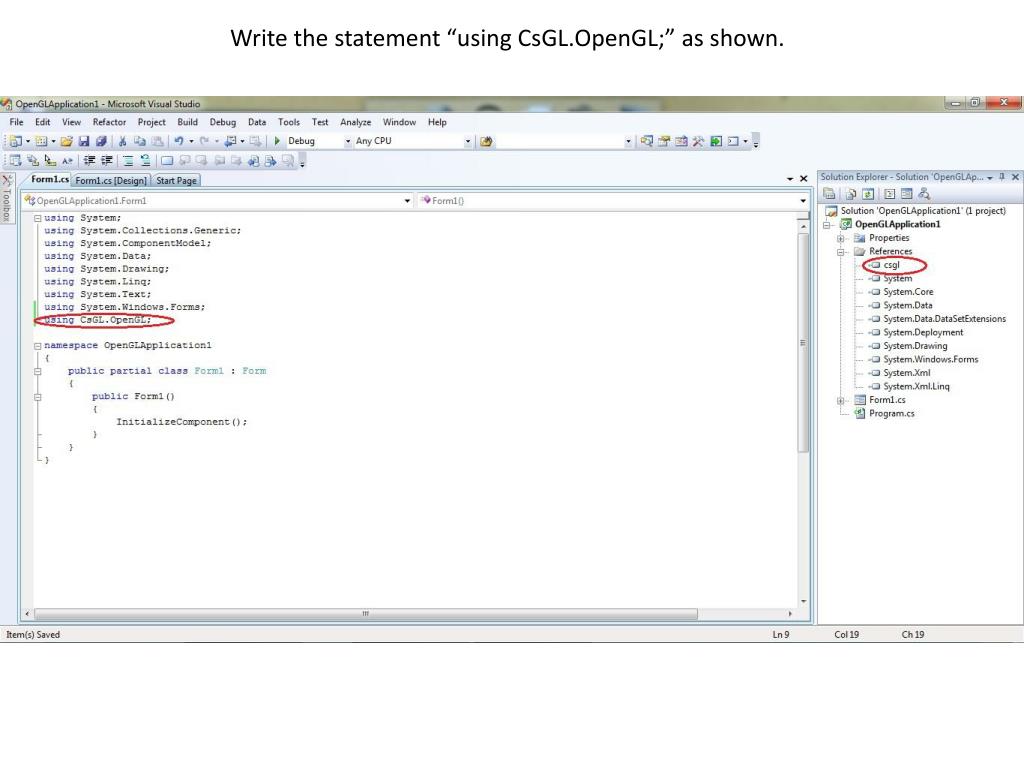Click the 'InitializeComponent();' code line
Screen dimensions: 1024x768
[182, 422]
